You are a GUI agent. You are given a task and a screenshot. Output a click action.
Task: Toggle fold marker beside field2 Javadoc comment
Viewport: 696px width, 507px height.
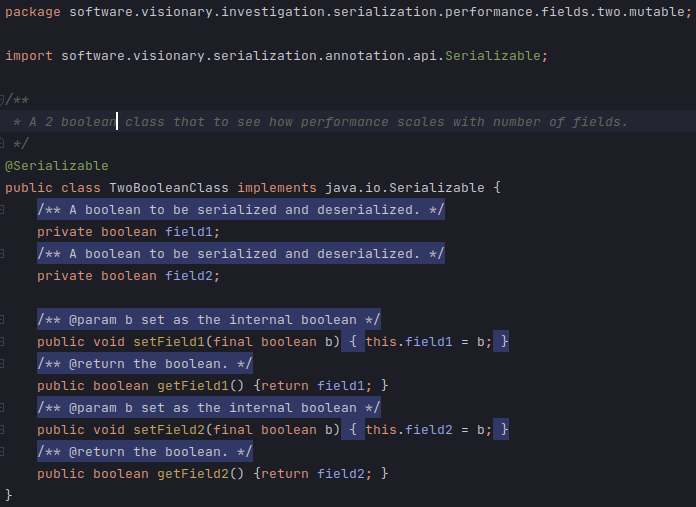[x=1, y=254]
